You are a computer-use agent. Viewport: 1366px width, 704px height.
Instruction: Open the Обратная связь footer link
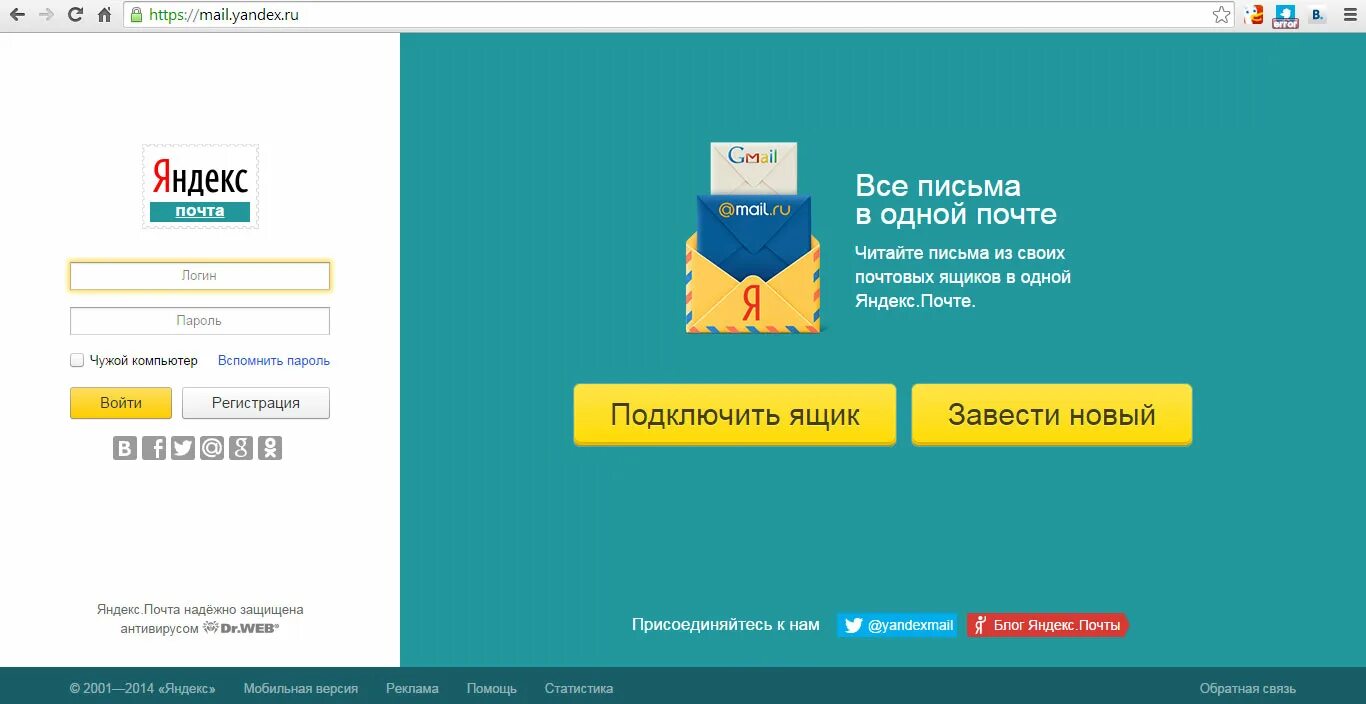click(x=1248, y=689)
